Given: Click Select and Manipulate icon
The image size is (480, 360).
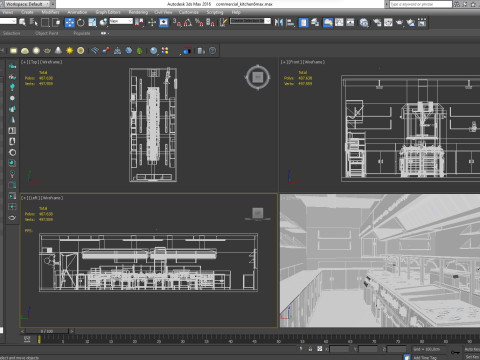Looking at the screenshot, I should pos(152,22).
